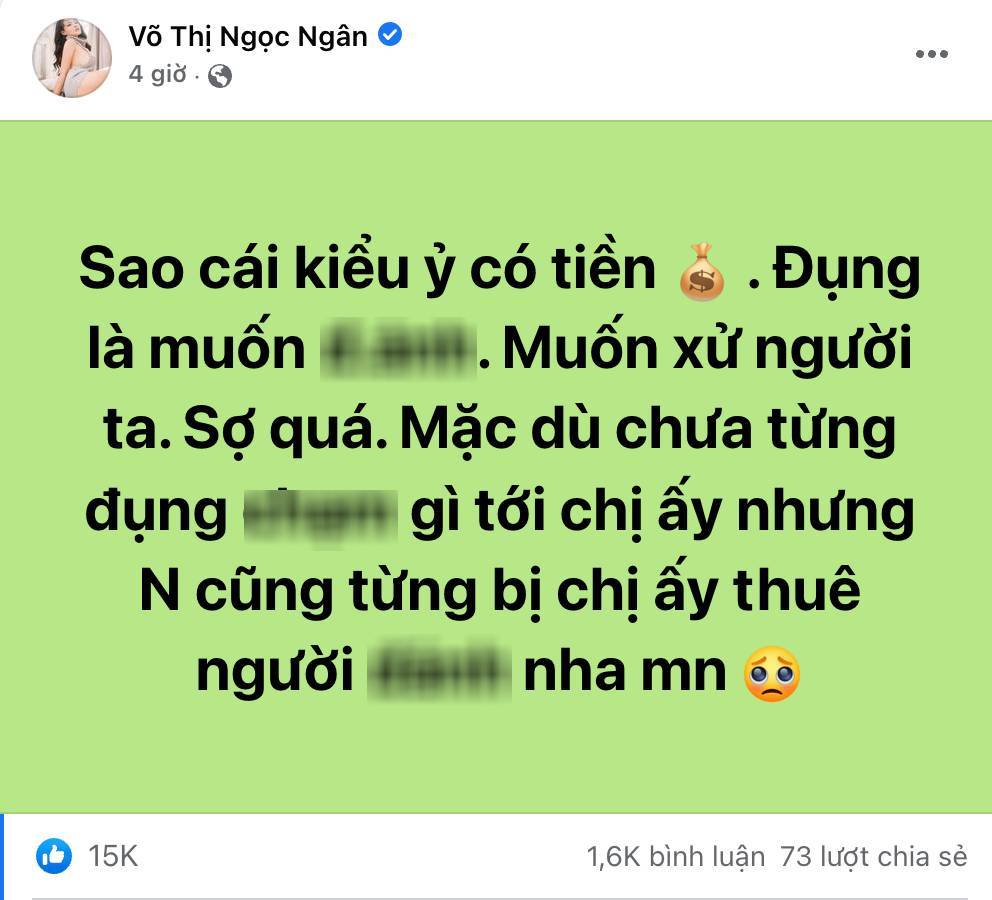Open Võ Thị Ngọc Ngân's profile picture
The image size is (992, 900).
72,58
